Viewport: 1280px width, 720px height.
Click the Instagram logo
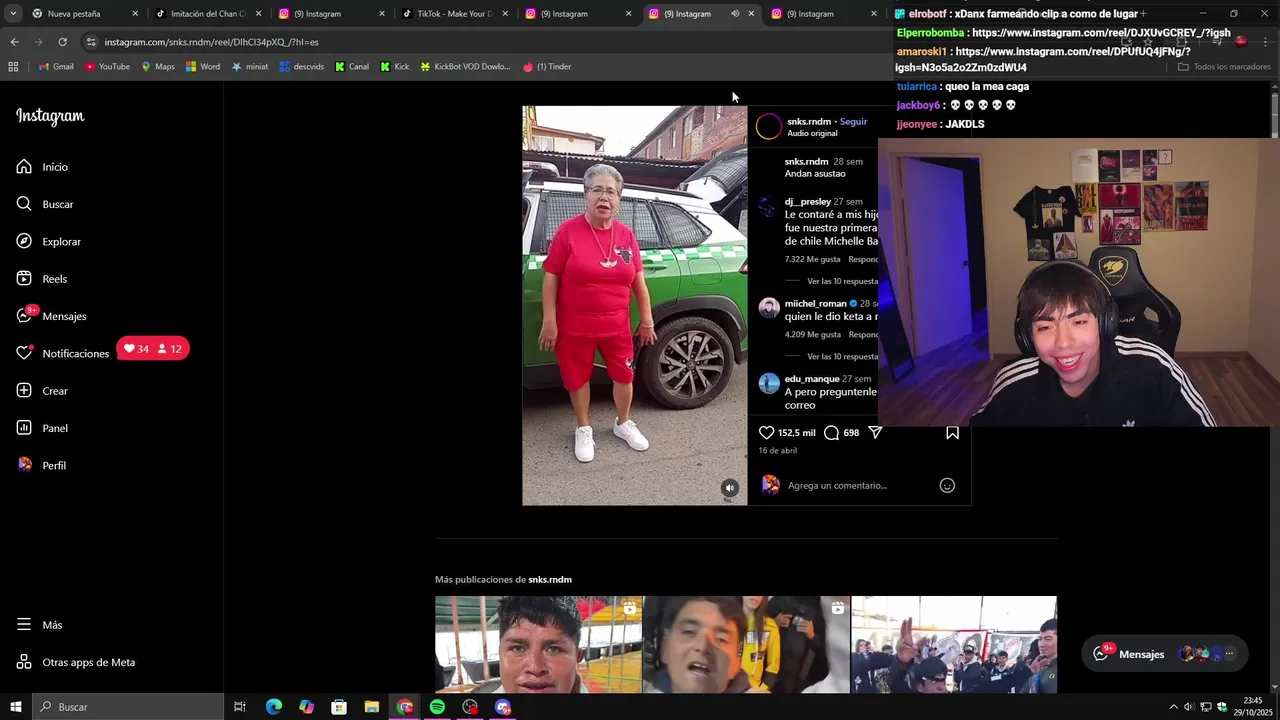[50, 116]
